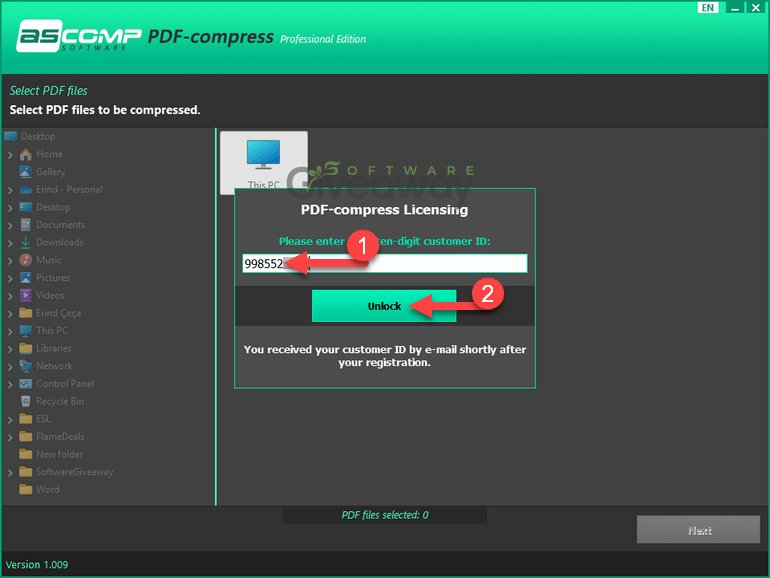
Task: Expand the Documents tree node
Action: tap(10, 225)
